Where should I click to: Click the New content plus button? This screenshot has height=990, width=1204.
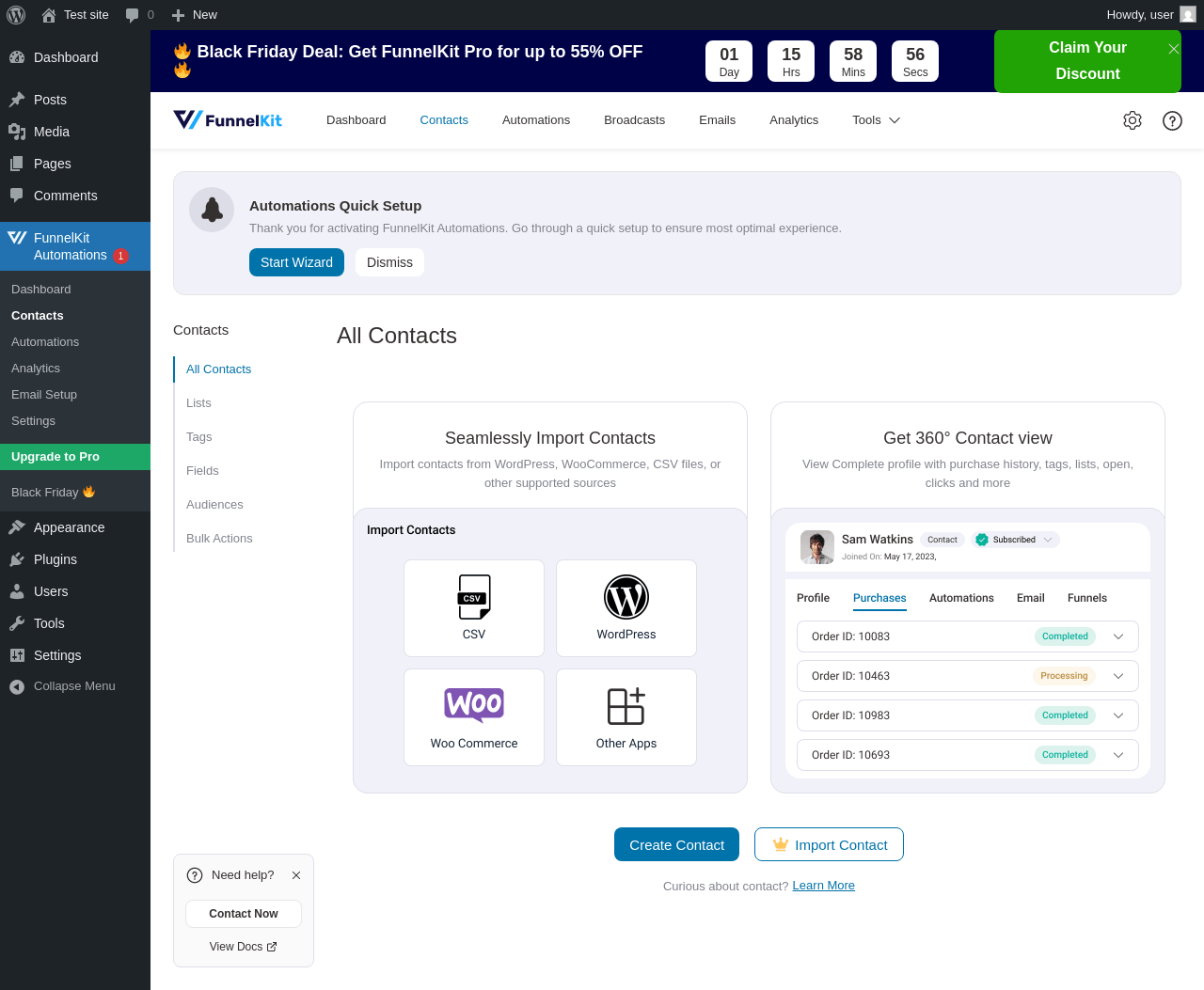pos(195,15)
